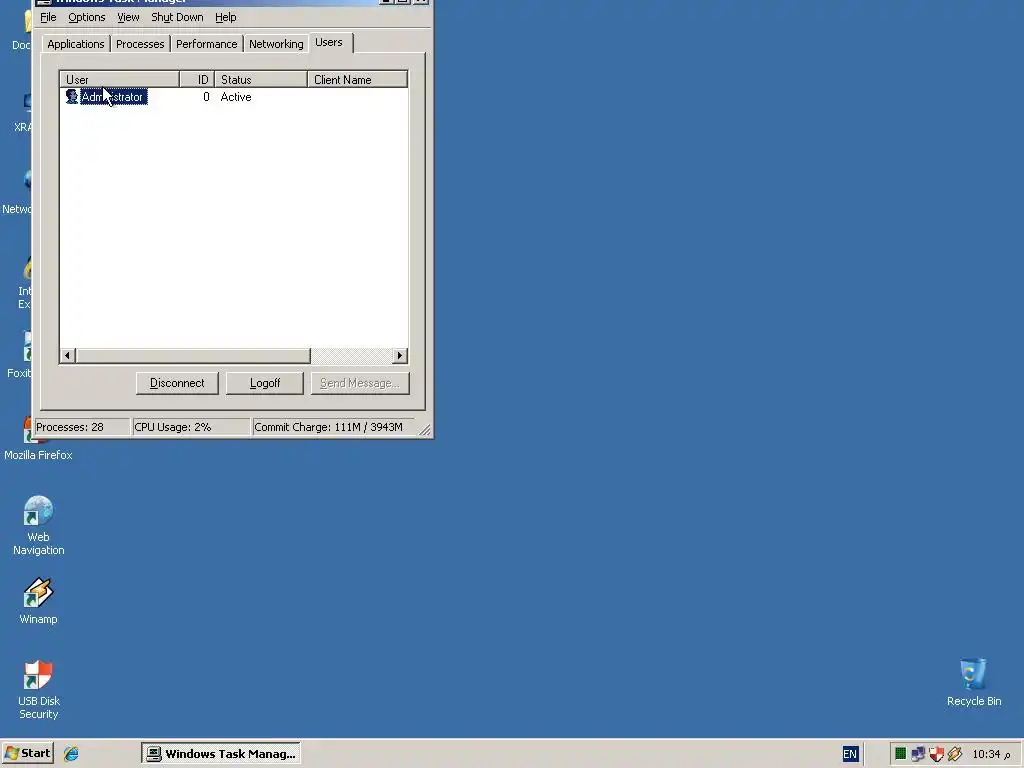The width and height of the screenshot is (1024, 768).
Task: Click the Commit Charge status bar entry
Action: click(x=333, y=427)
